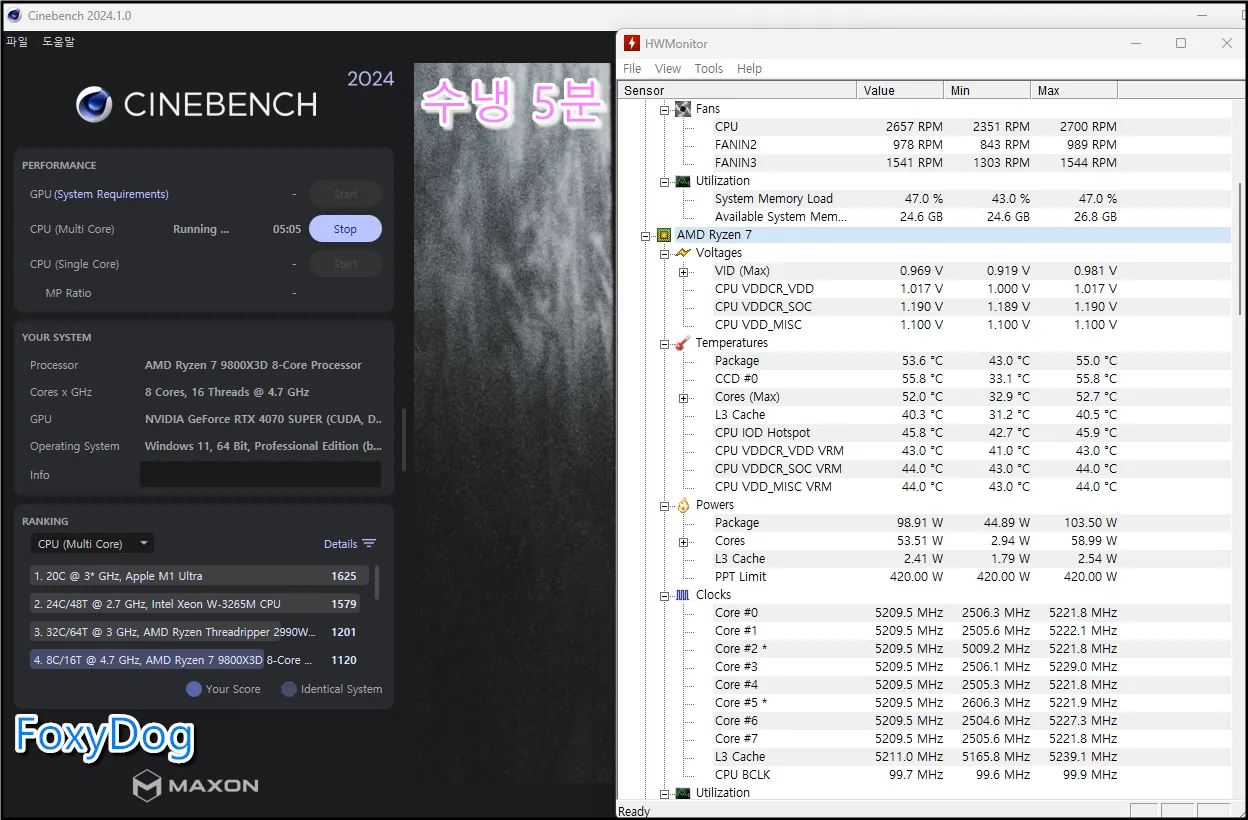Click the Powers flame icon
This screenshot has height=820, width=1248.
[x=683, y=505]
